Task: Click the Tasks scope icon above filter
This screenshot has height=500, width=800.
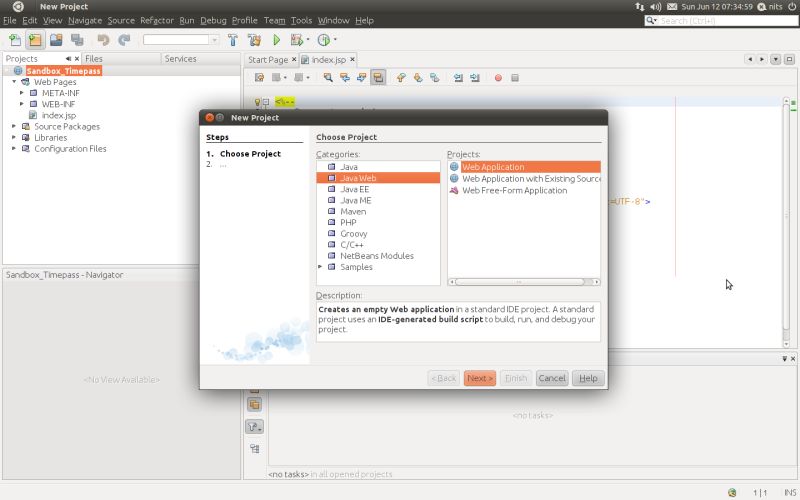Action: click(x=255, y=405)
